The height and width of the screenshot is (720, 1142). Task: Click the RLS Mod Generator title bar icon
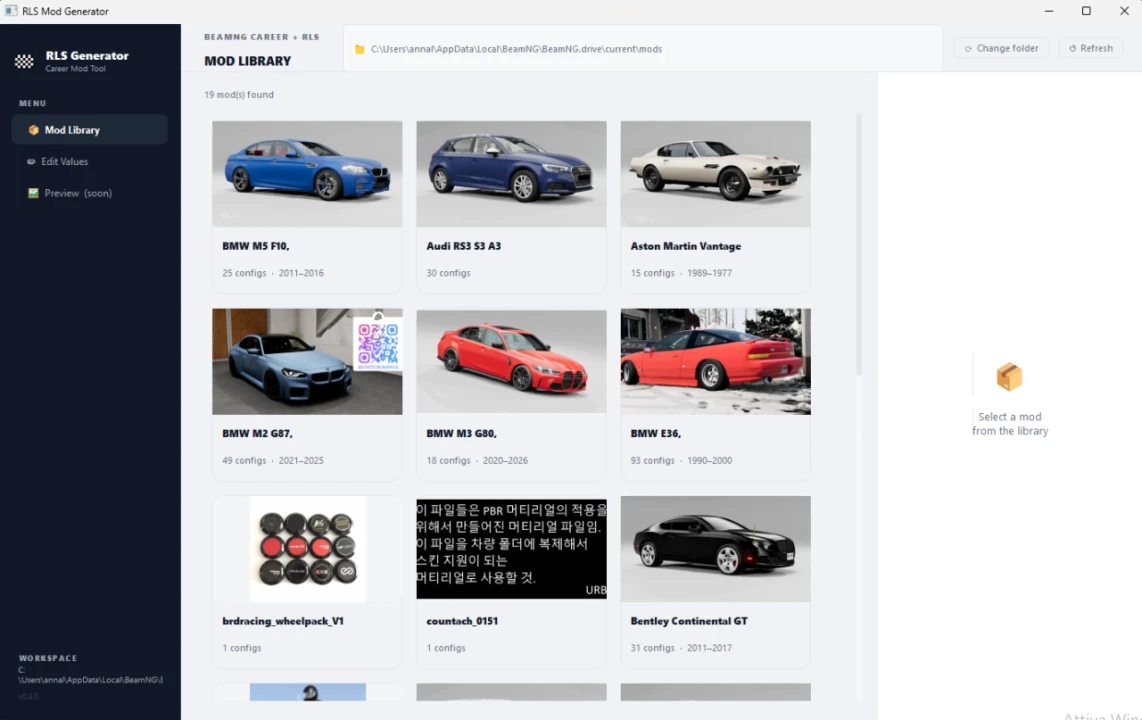click(11, 11)
